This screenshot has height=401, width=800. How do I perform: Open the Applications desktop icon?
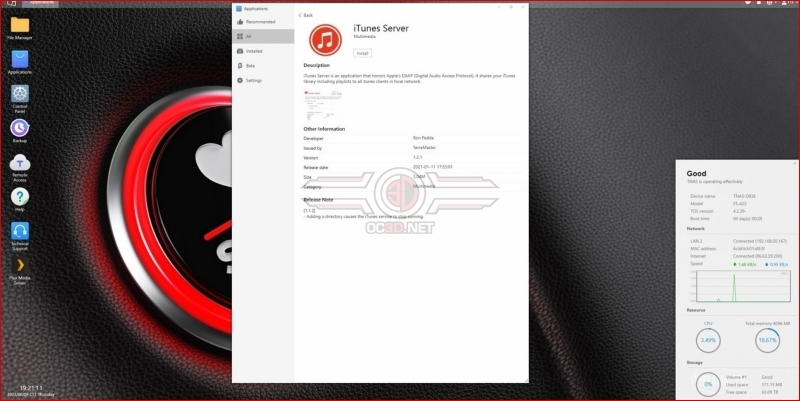point(20,62)
